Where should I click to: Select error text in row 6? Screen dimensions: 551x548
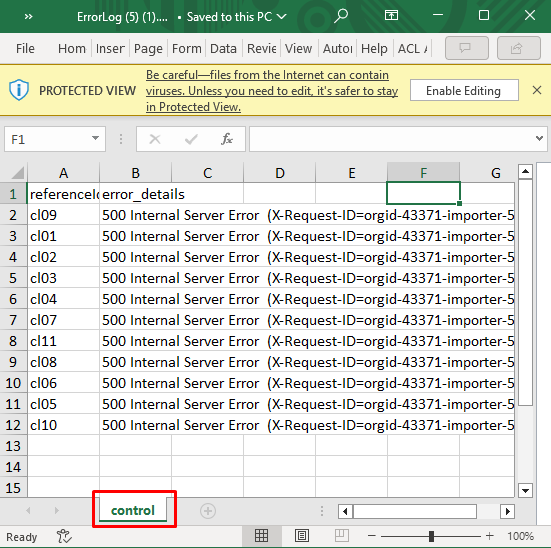pyautogui.click(x=307, y=299)
